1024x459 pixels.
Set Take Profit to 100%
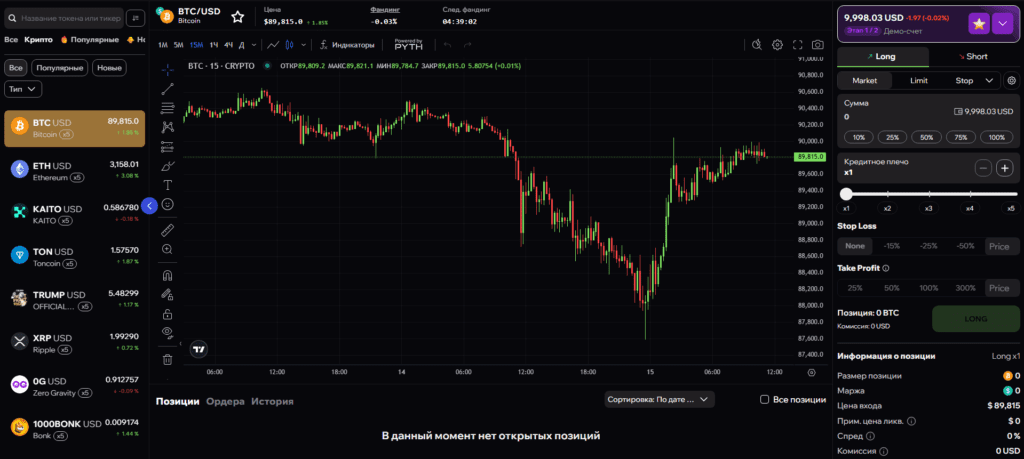click(x=929, y=288)
